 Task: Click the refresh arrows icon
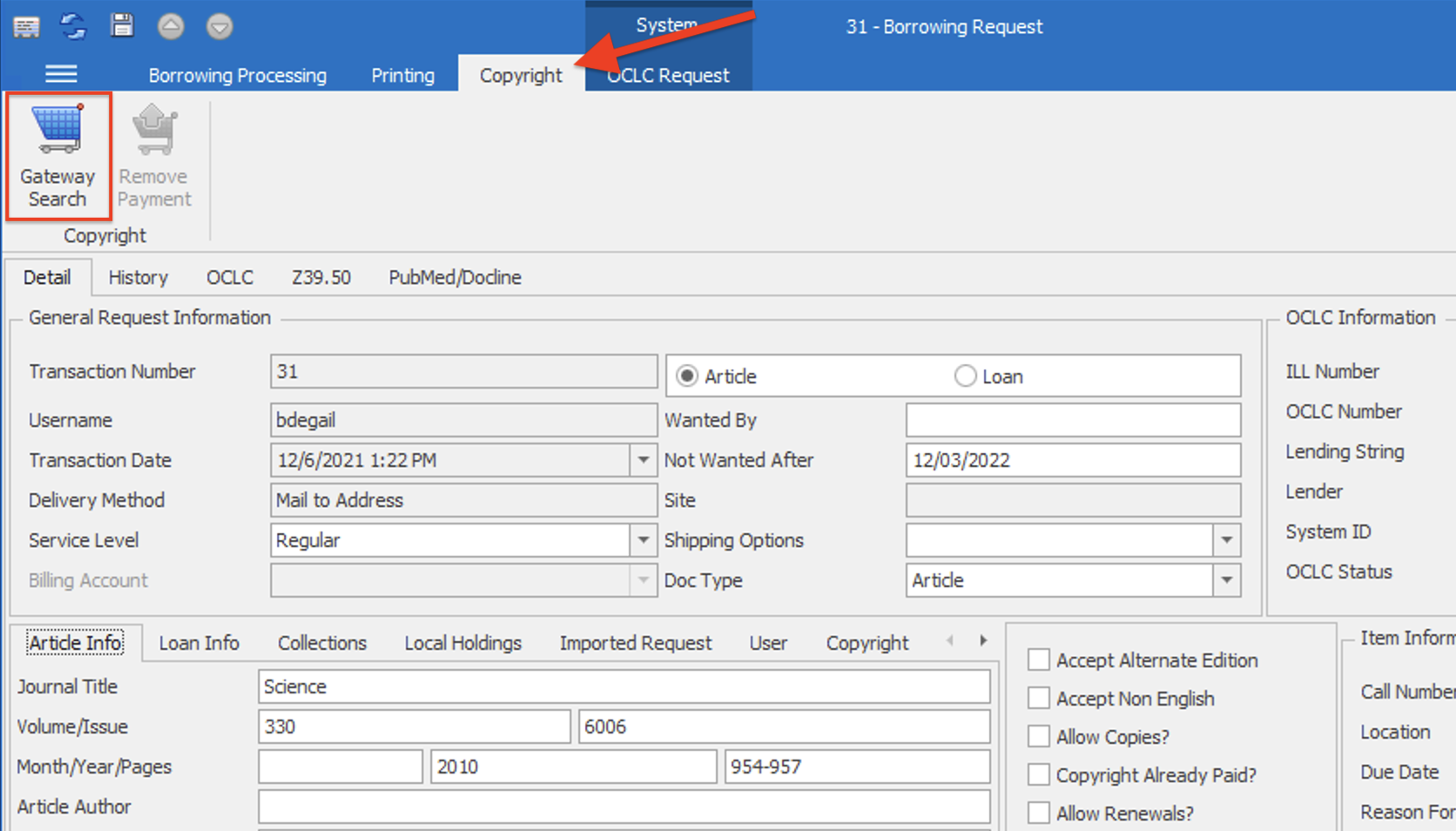(x=73, y=26)
